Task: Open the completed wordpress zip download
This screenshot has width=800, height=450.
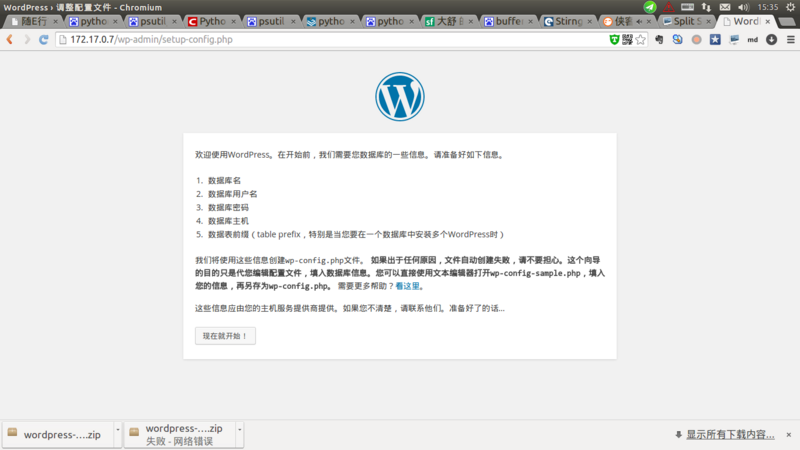Action: click(x=58, y=435)
